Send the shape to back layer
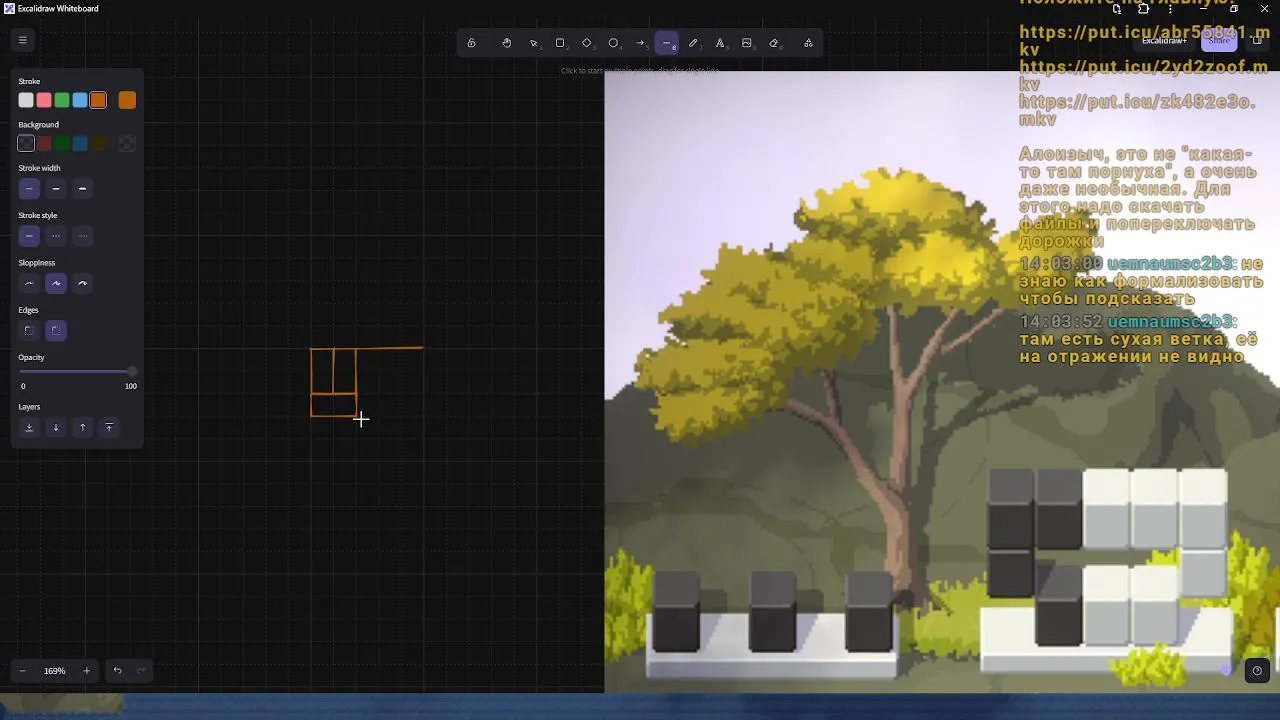1280x720 pixels. (29, 428)
